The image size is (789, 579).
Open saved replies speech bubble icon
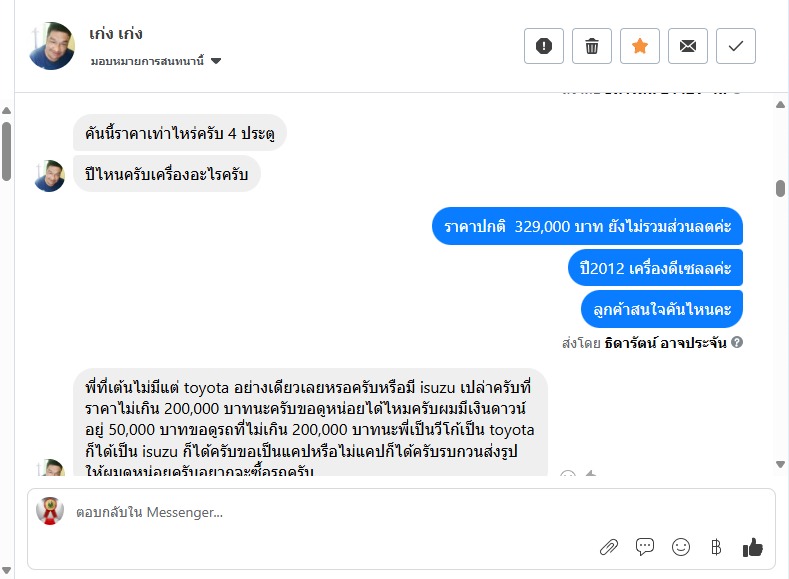[x=645, y=547]
